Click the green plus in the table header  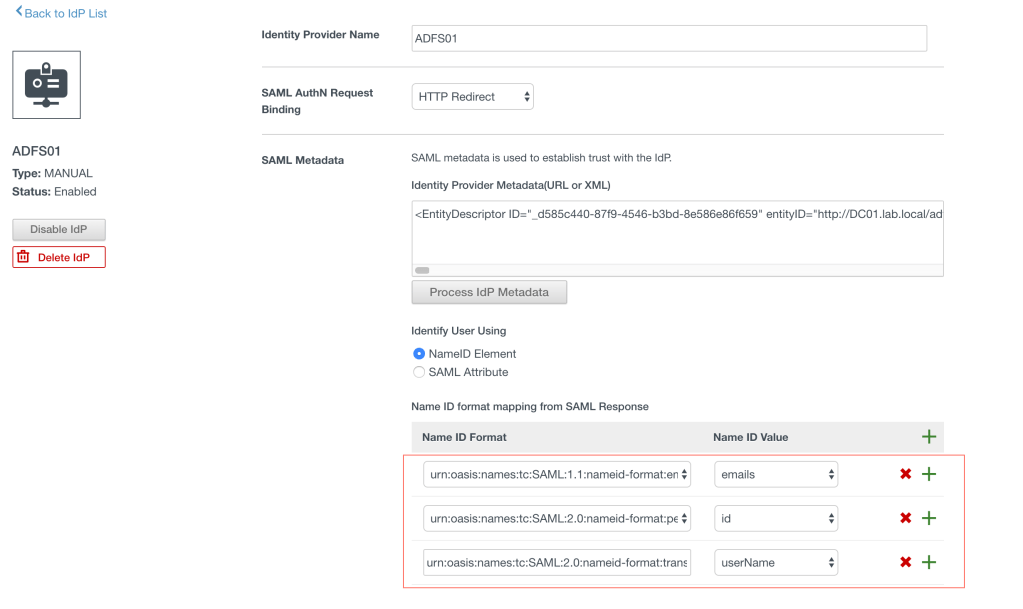click(928, 437)
